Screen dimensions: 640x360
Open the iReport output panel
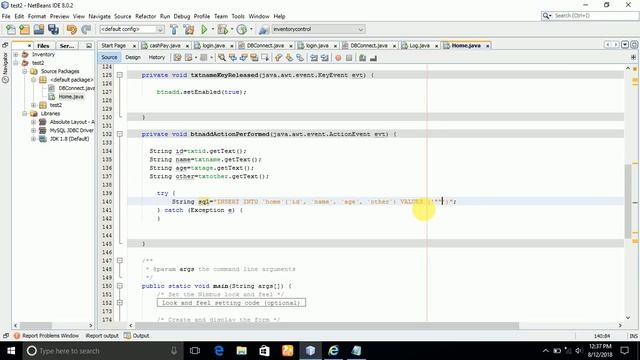[102, 336]
